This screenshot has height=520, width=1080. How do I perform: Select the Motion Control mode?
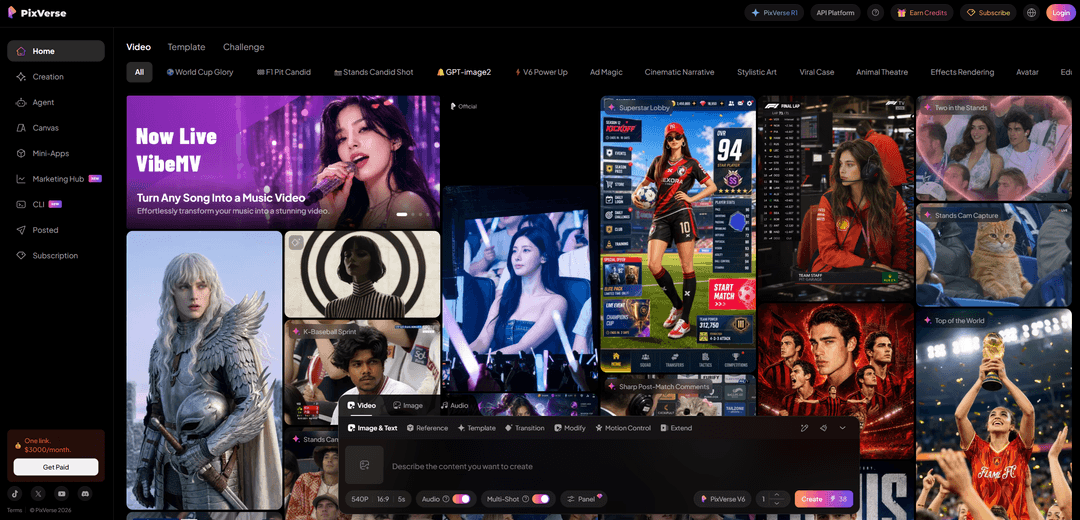623,428
